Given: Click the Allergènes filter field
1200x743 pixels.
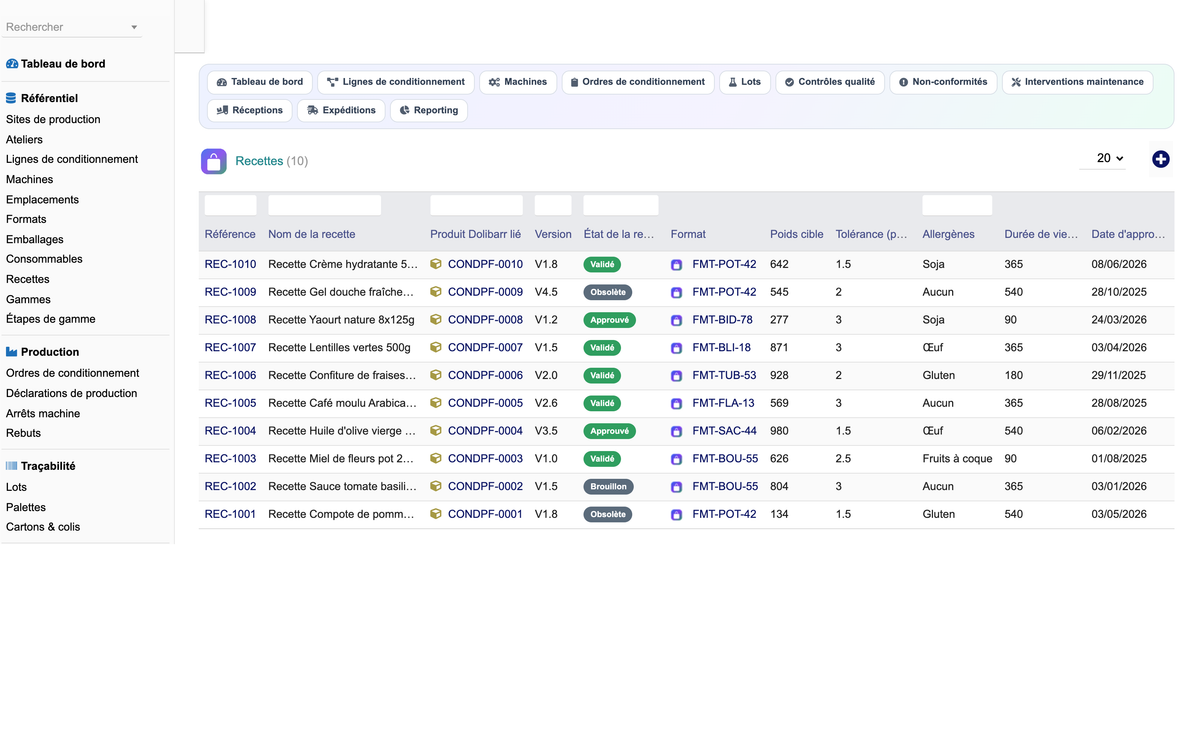Looking at the screenshot, I should pyautogui.click(x=957, y=205).
